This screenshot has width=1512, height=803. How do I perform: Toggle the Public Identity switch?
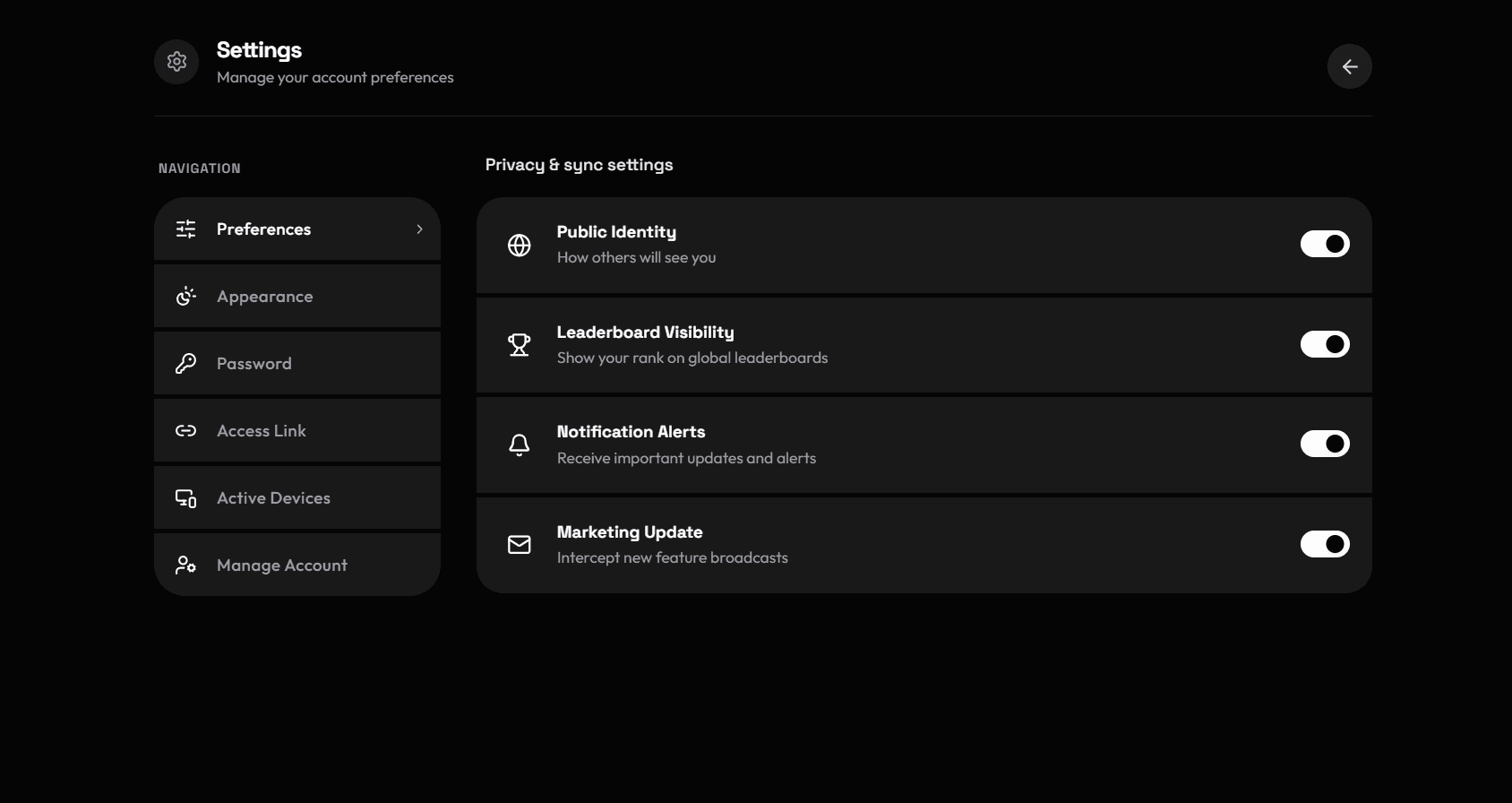click(x=1325, y=244)
